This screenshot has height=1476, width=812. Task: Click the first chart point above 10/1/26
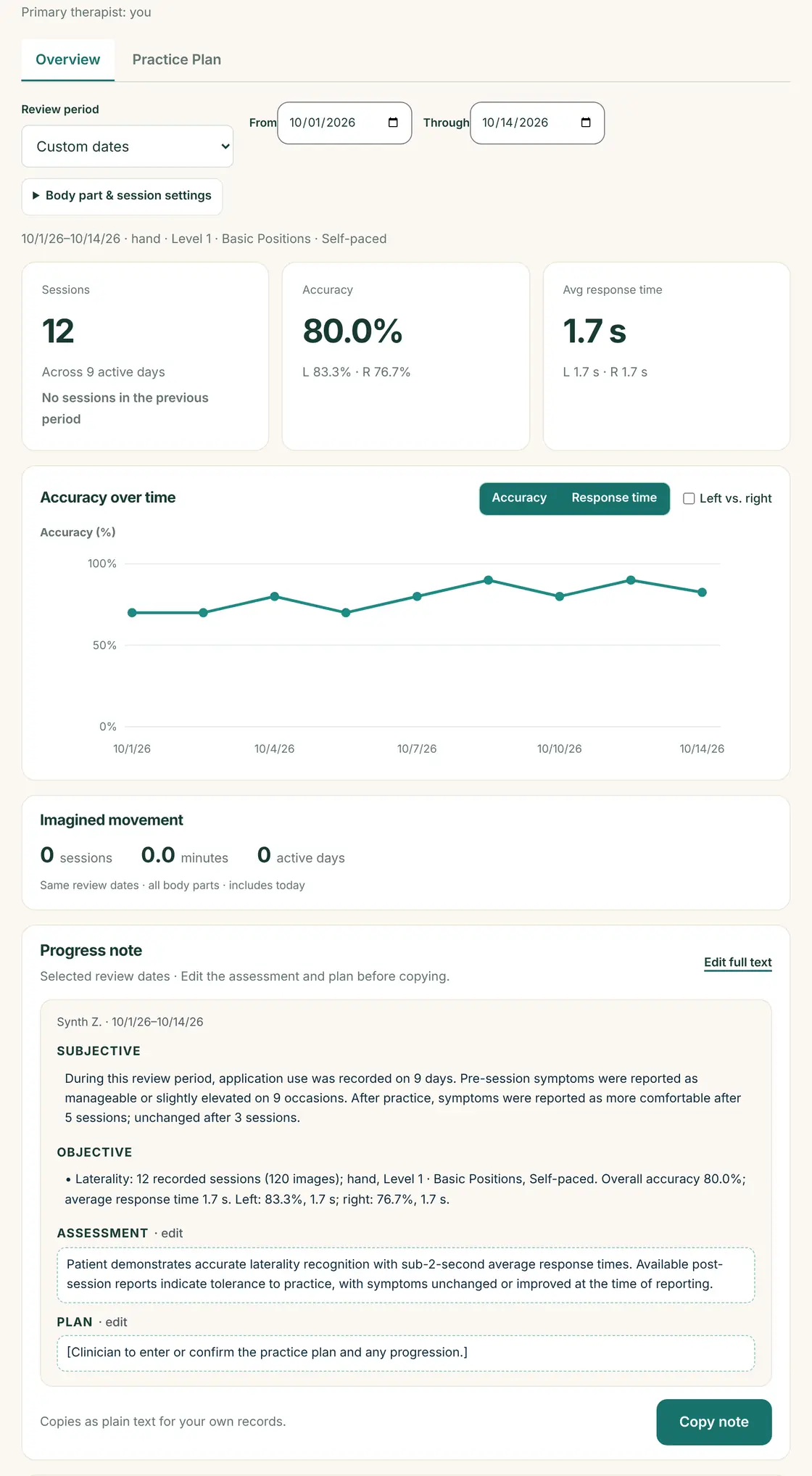[x=132, y=613]
